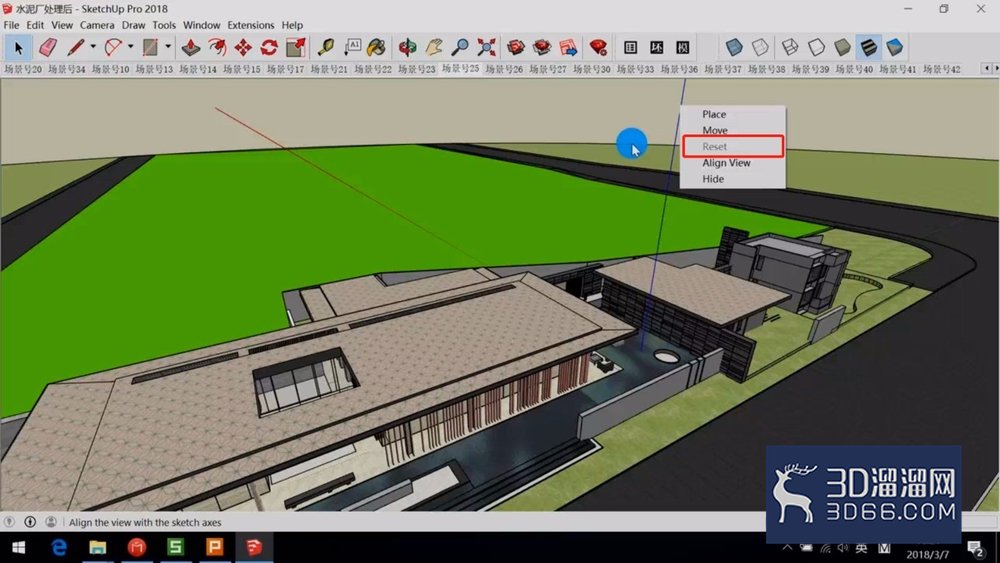This screenshot has width=1000, height=563.
Task: Click the Send to LayOut icon
Action: 568,48
